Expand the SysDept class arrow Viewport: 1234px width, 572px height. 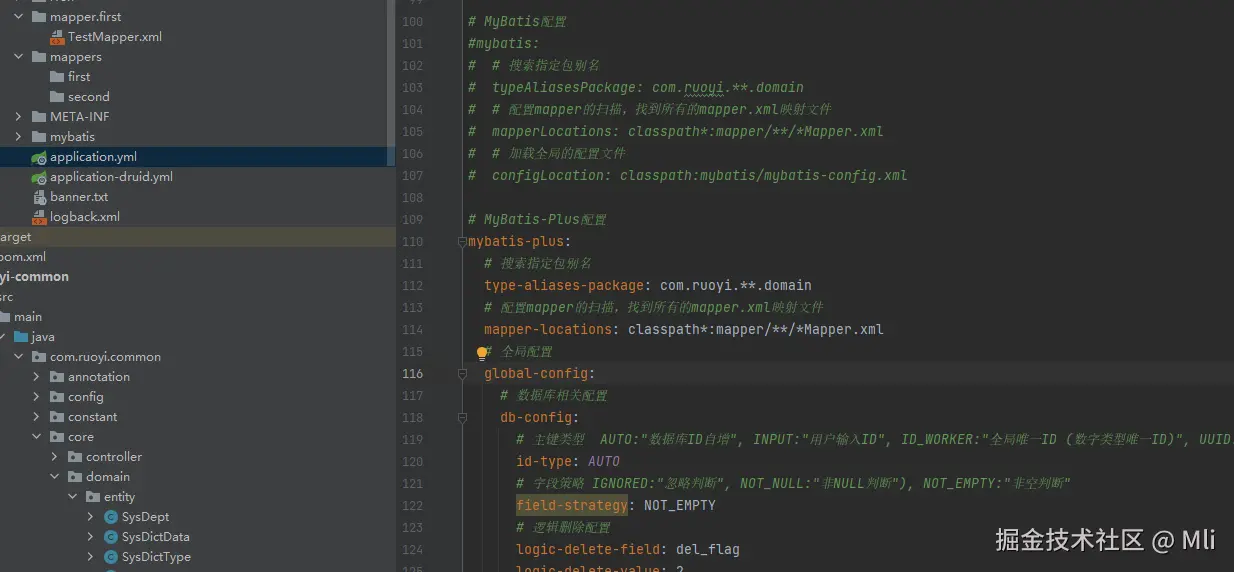tap(91, 517)
